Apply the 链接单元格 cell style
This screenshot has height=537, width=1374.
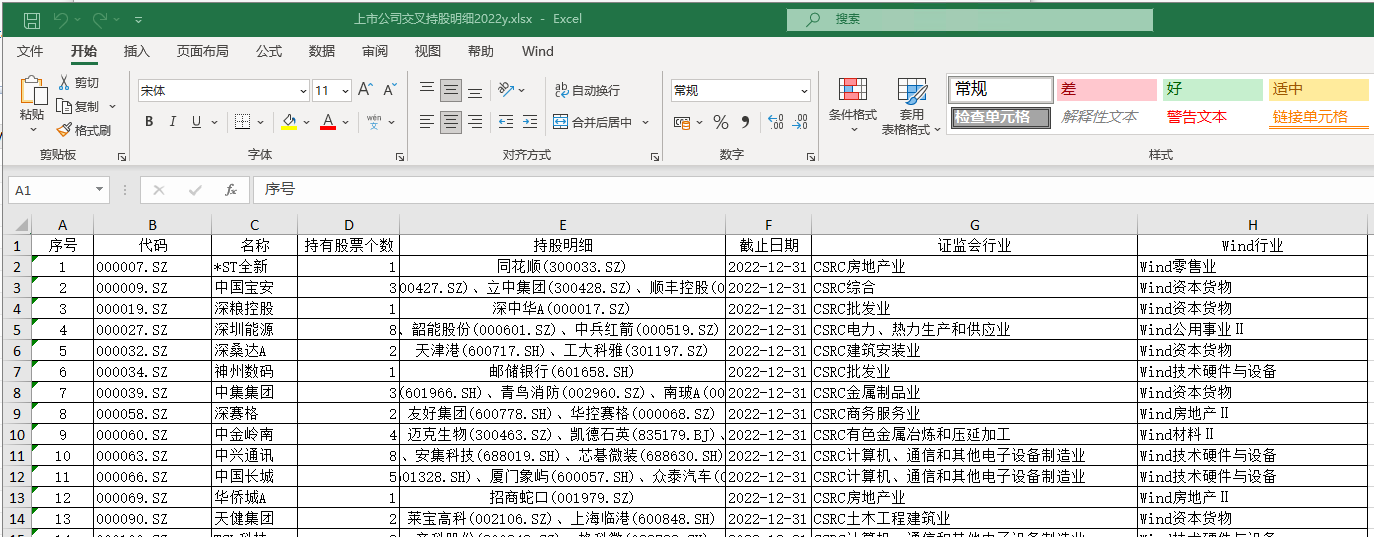(1318, 117)
